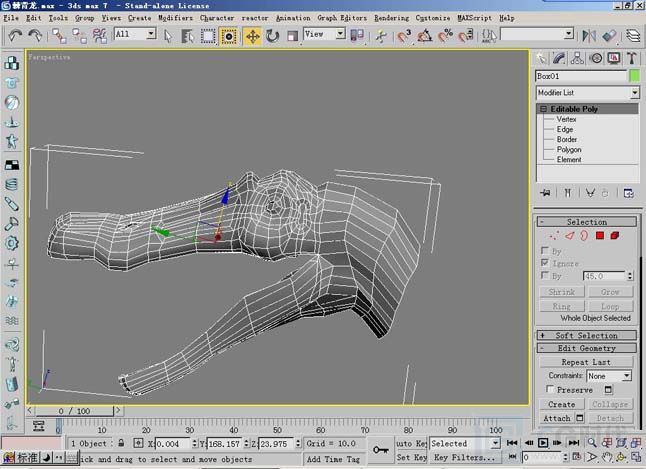Viewport: 646px width, 469px height.
Task: Collapse the Edit Geometry rollout header
Action: (587, 348)
